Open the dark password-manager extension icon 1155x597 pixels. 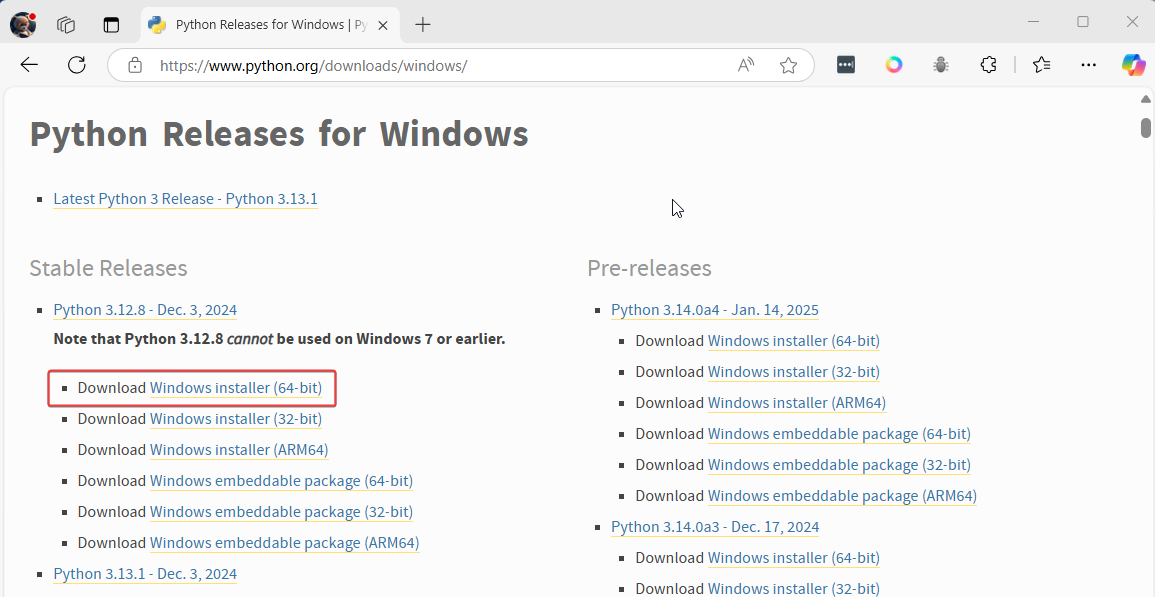tap(846, 65)
